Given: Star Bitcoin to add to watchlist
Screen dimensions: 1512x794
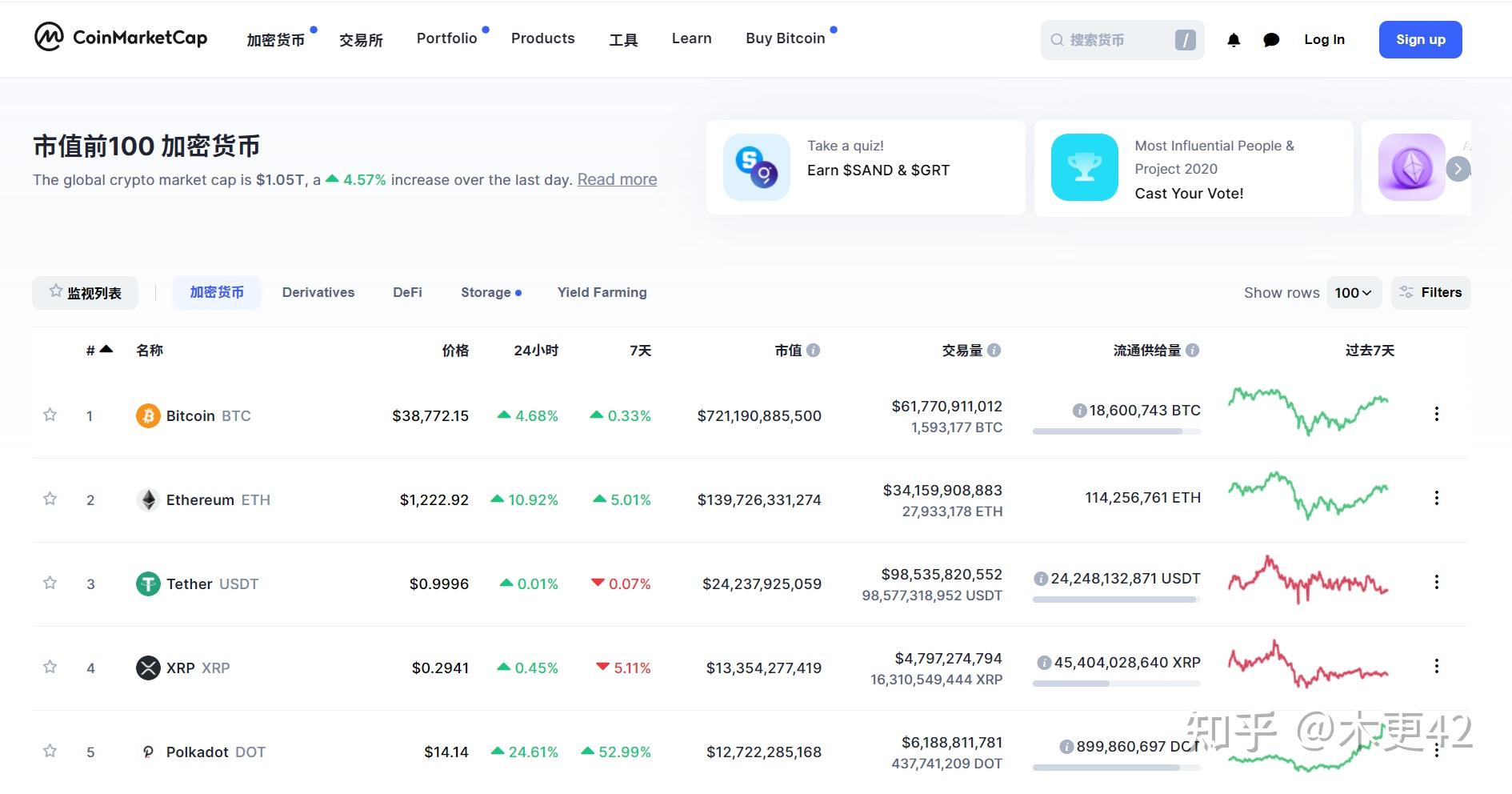Looking at the screenshot, I should (50, 415).
